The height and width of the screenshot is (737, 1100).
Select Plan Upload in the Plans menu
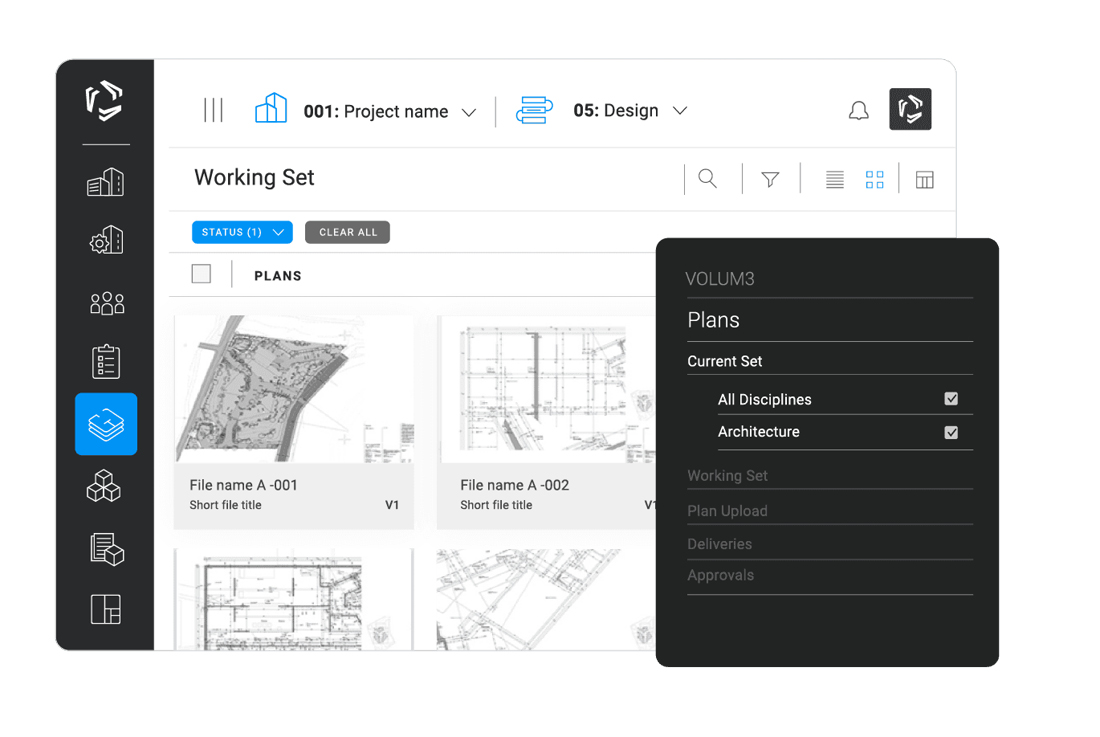727,511
